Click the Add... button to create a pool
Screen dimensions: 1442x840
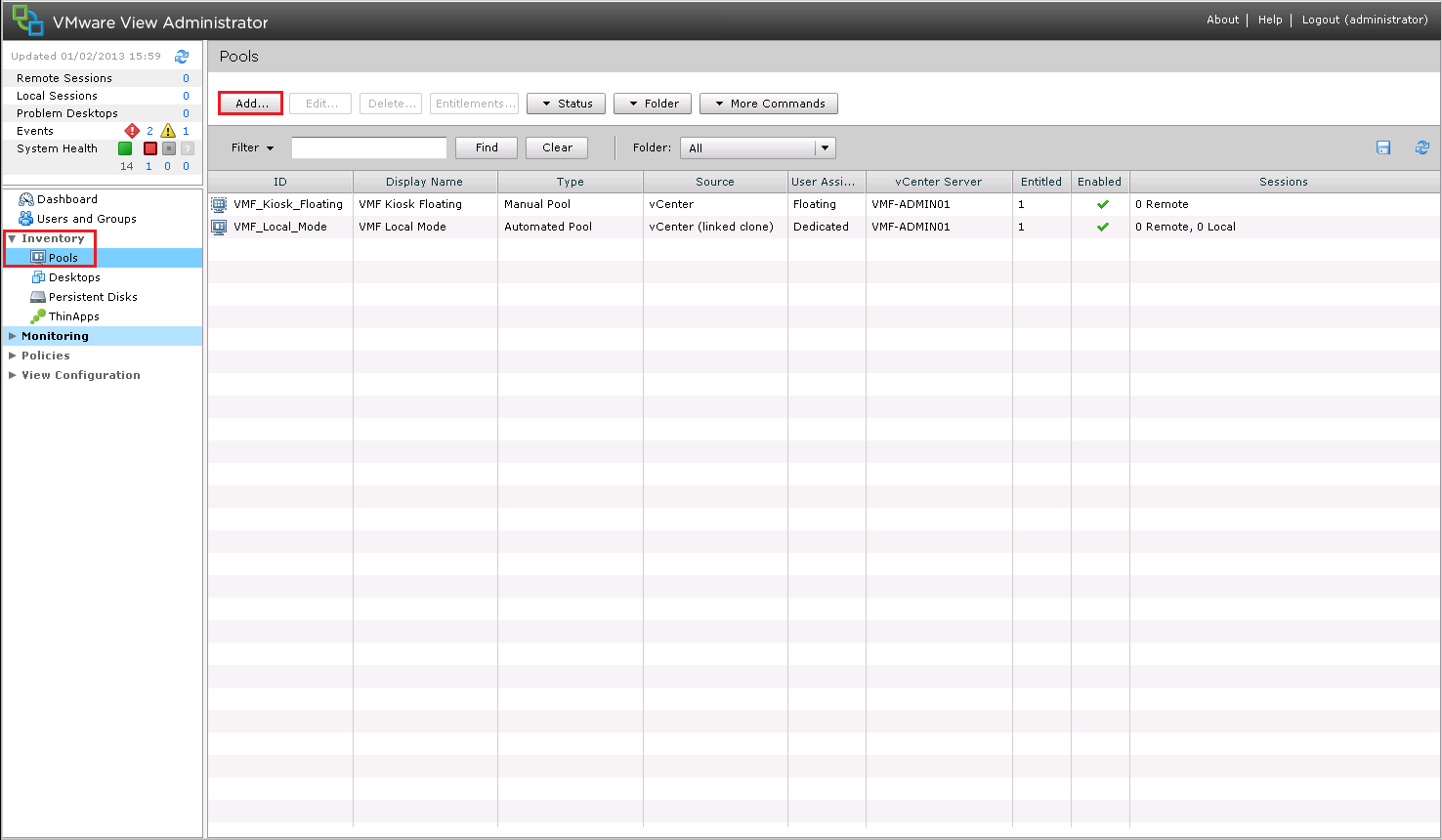[x=250, y=103]
